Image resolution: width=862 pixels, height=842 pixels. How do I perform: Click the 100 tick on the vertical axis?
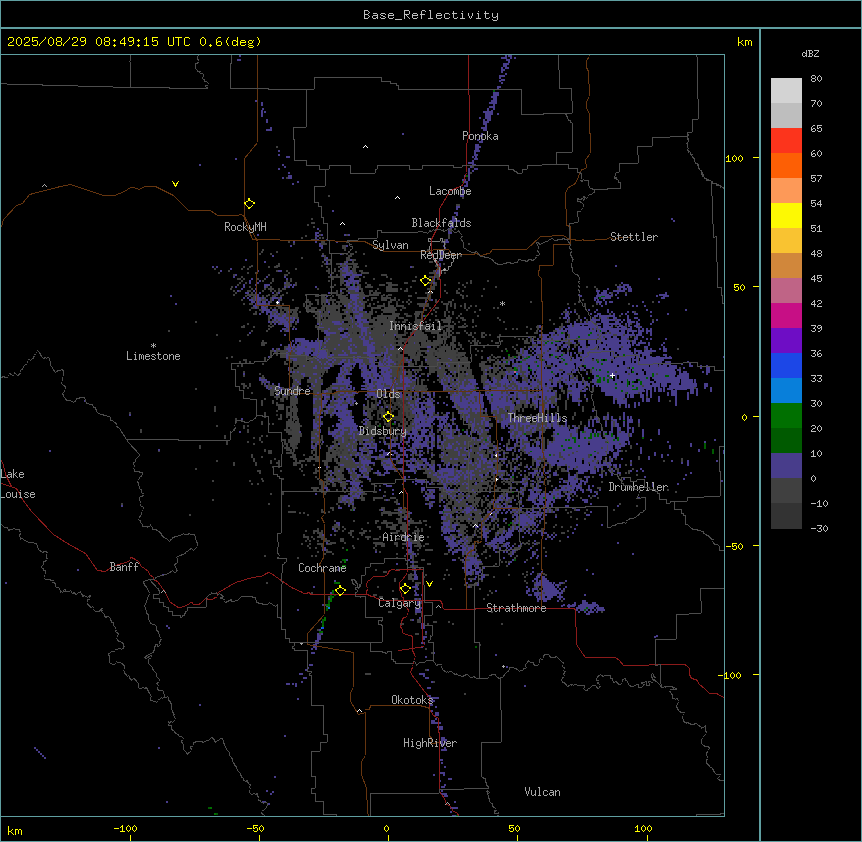coord(734,158)
